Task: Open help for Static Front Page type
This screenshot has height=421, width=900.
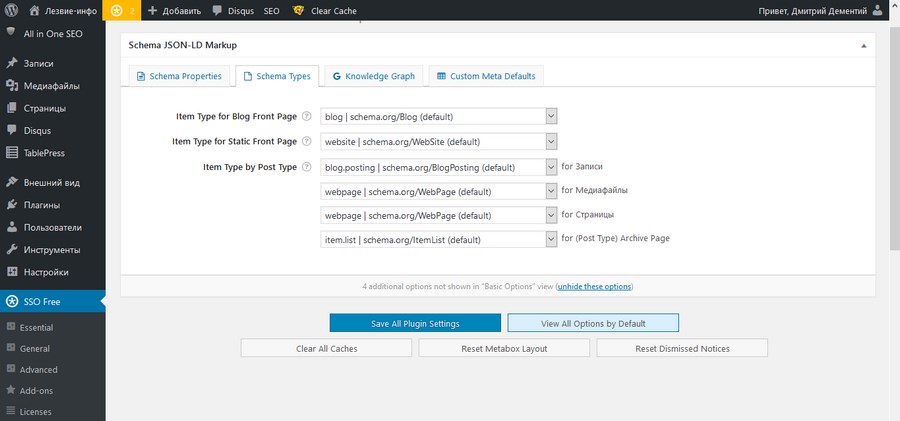Action: (307, 141)
